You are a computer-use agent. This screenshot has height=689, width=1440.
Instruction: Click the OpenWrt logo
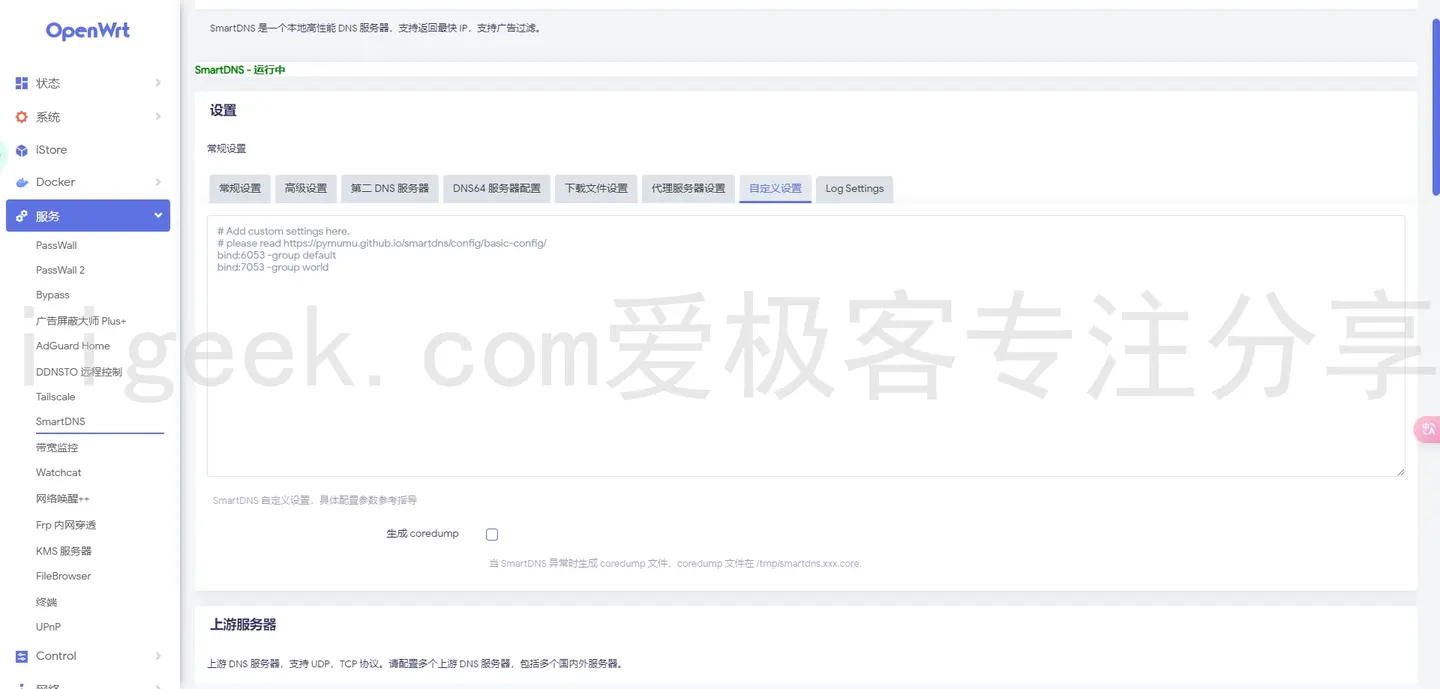point(87,30)
